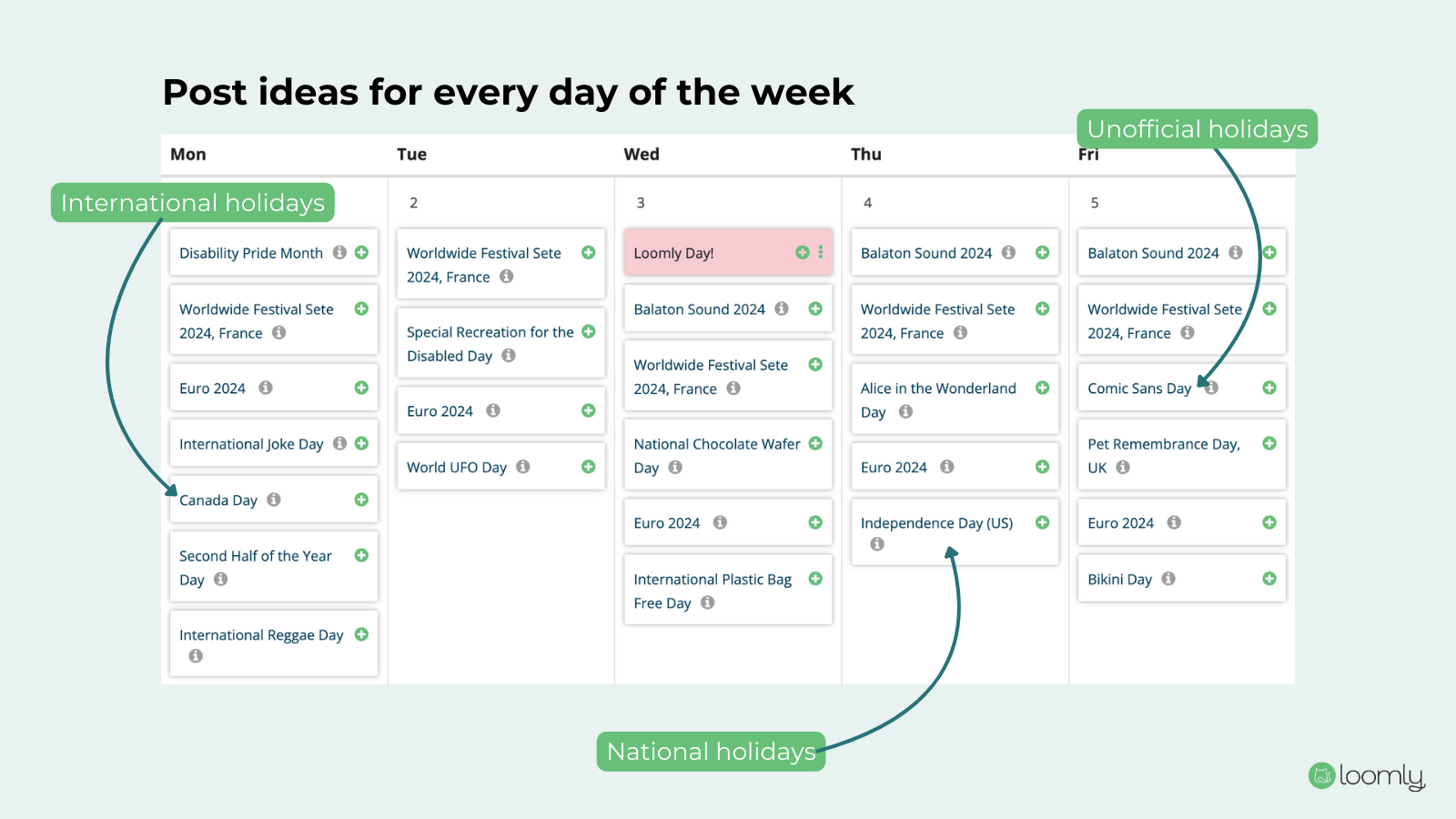Select the Fri column header
Viewport: 1456px width, 819px height.
pos(1091,154)
